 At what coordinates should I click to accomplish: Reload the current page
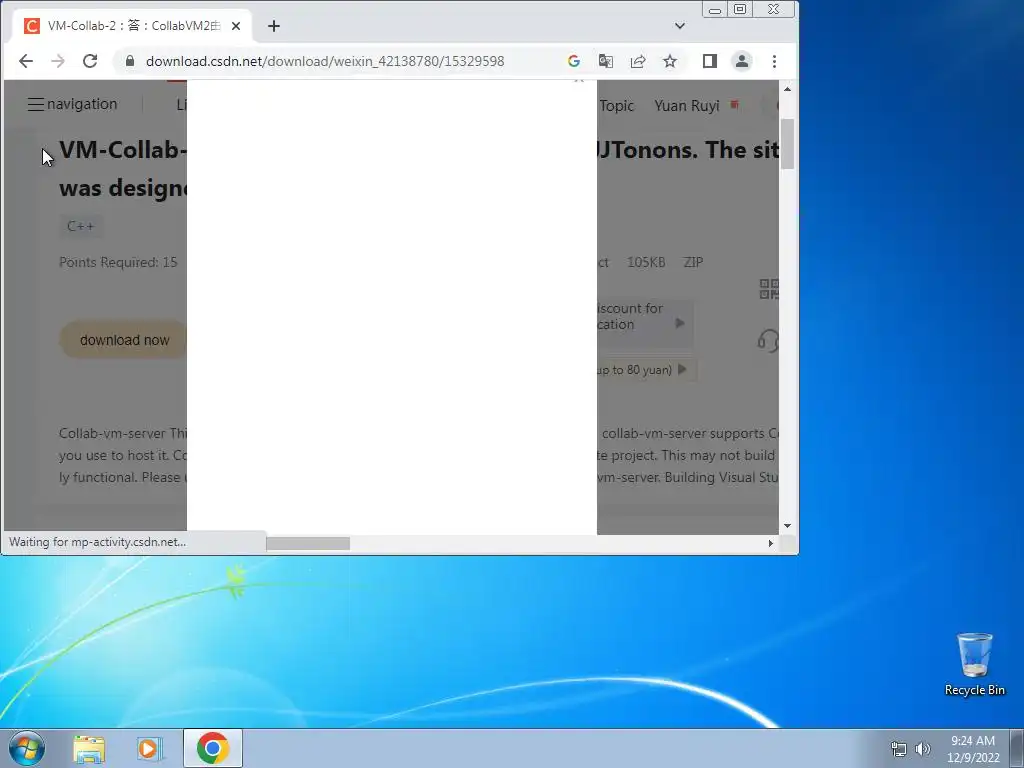90,61
